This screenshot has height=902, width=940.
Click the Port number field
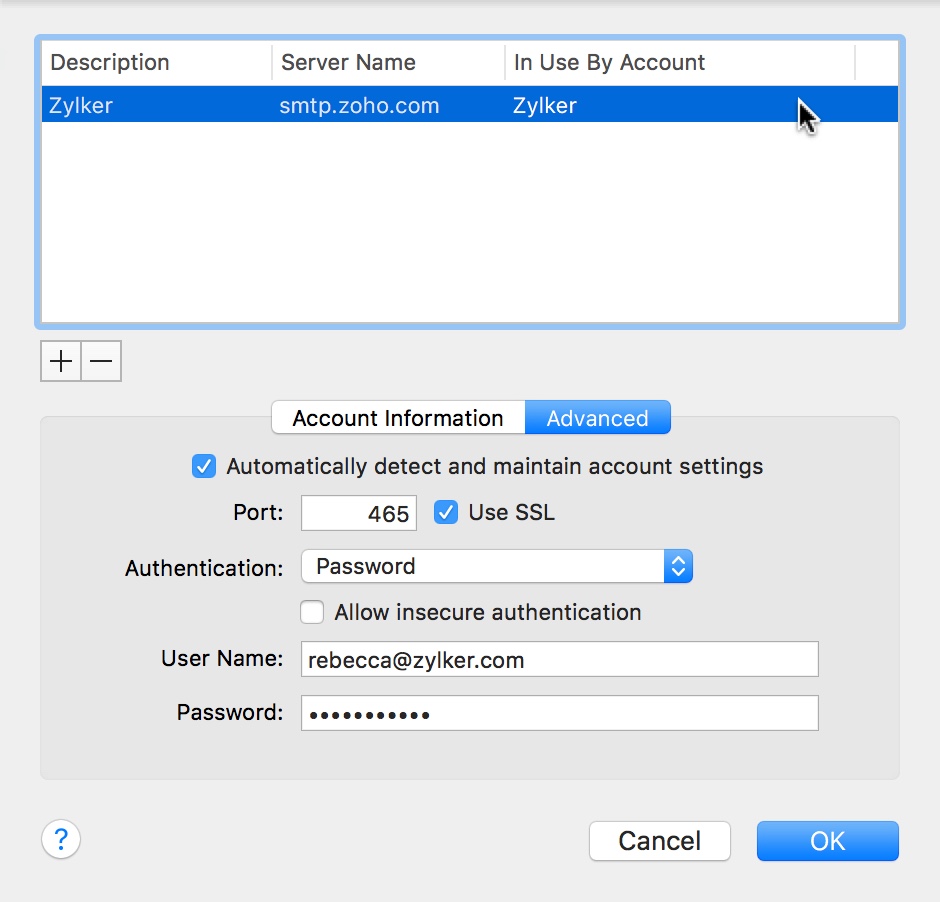[359, 514]
